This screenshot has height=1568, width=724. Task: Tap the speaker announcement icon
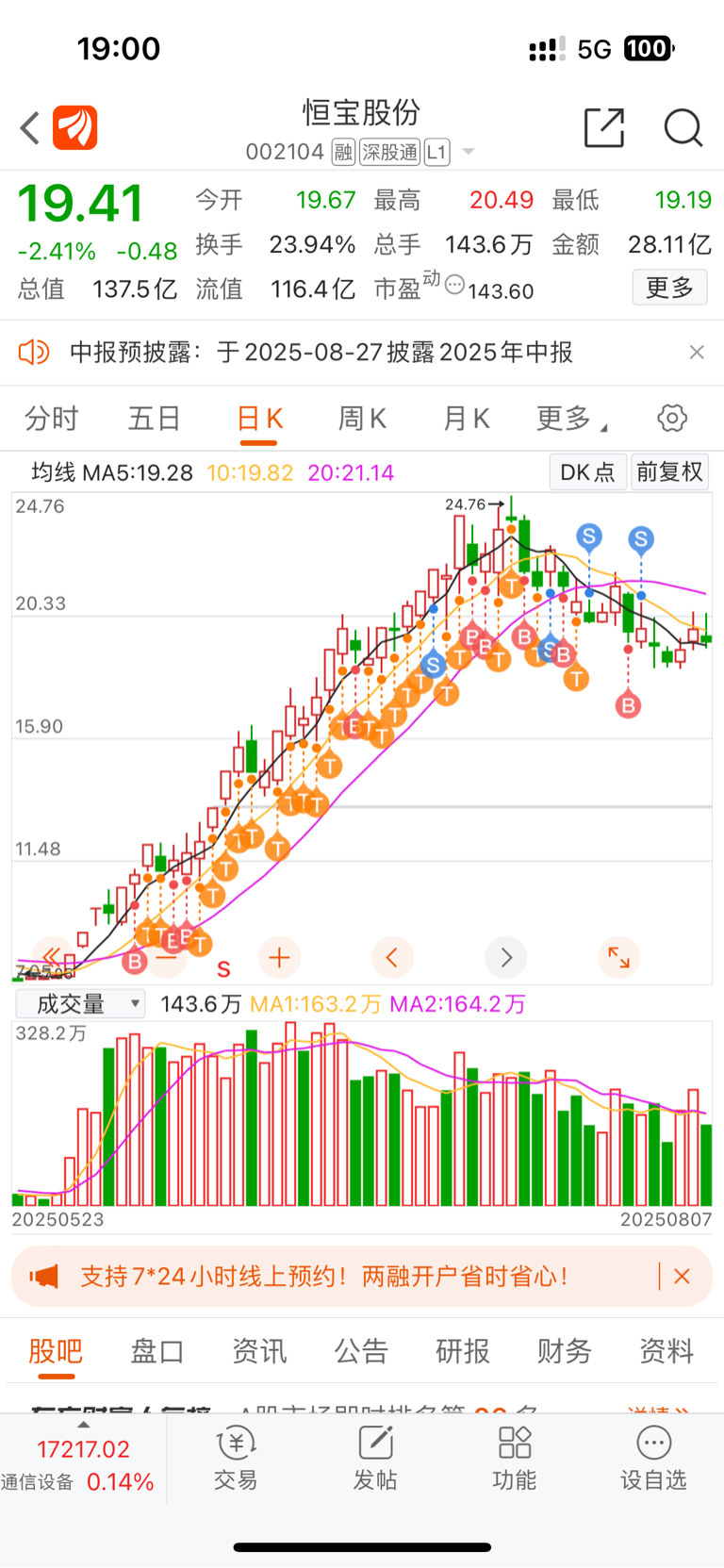(34, 353)
